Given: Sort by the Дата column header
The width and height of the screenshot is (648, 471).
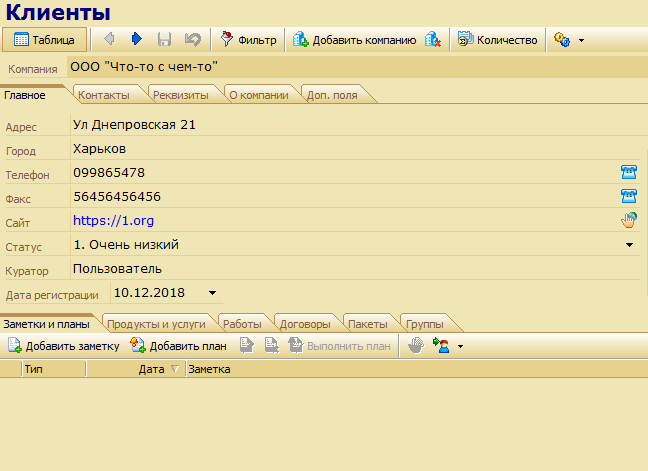Looking at the screenshot, I should coord(136,369).
